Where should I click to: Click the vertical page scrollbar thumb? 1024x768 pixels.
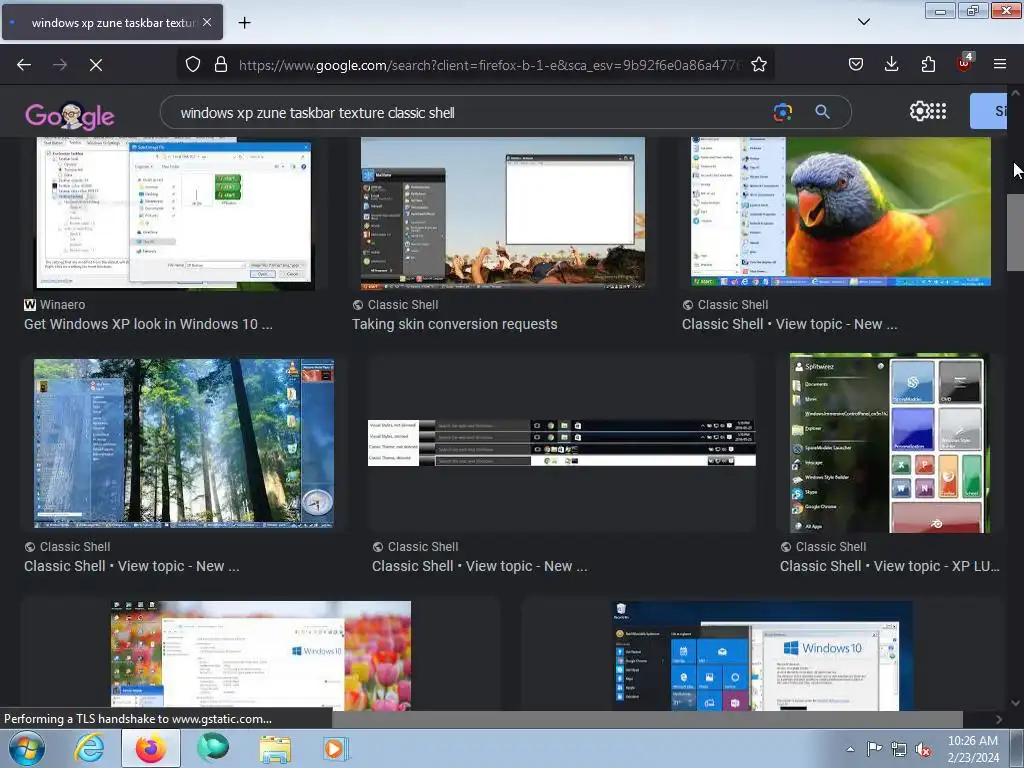click(1015, 232)
